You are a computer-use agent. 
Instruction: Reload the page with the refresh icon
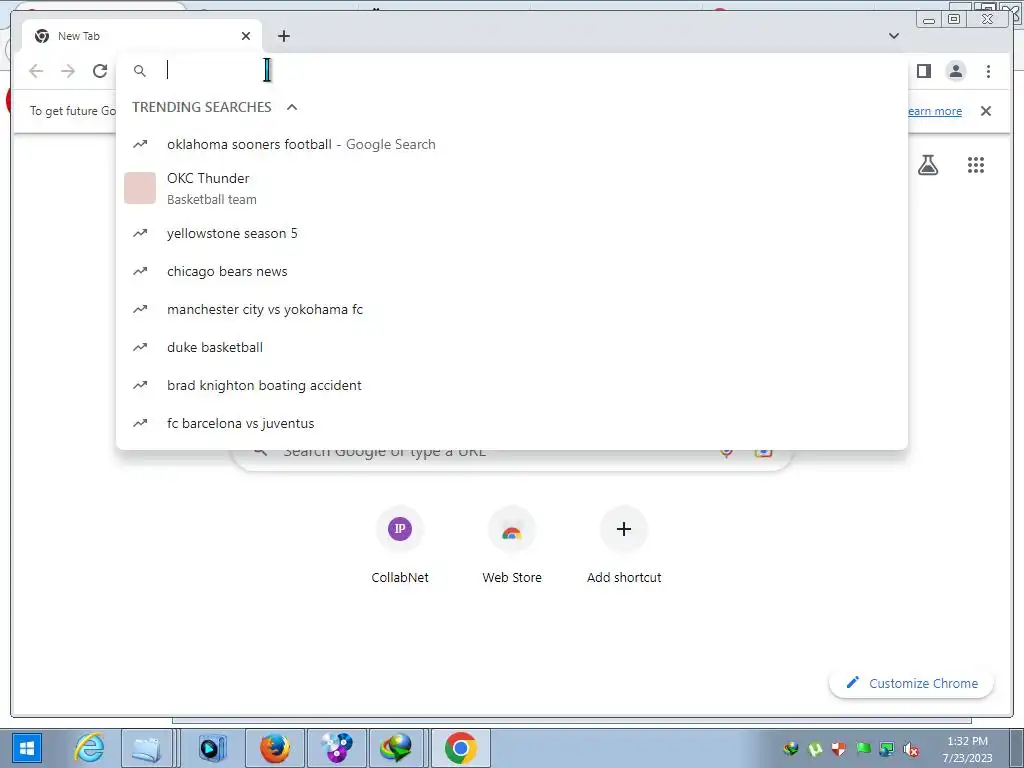click(100, 71)
